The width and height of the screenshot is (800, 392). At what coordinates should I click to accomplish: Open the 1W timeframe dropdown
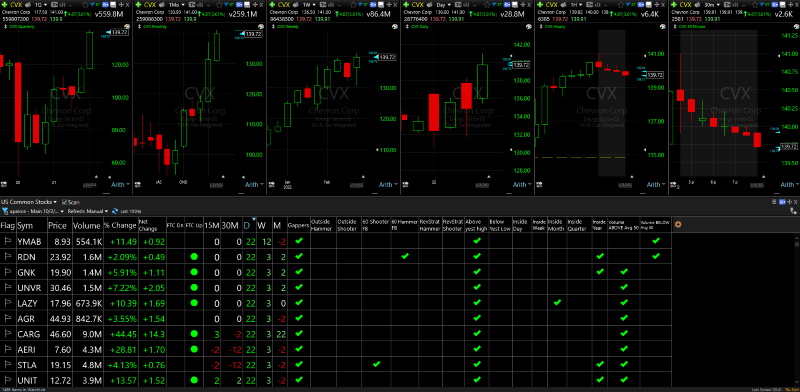click(x=309, y=5)
